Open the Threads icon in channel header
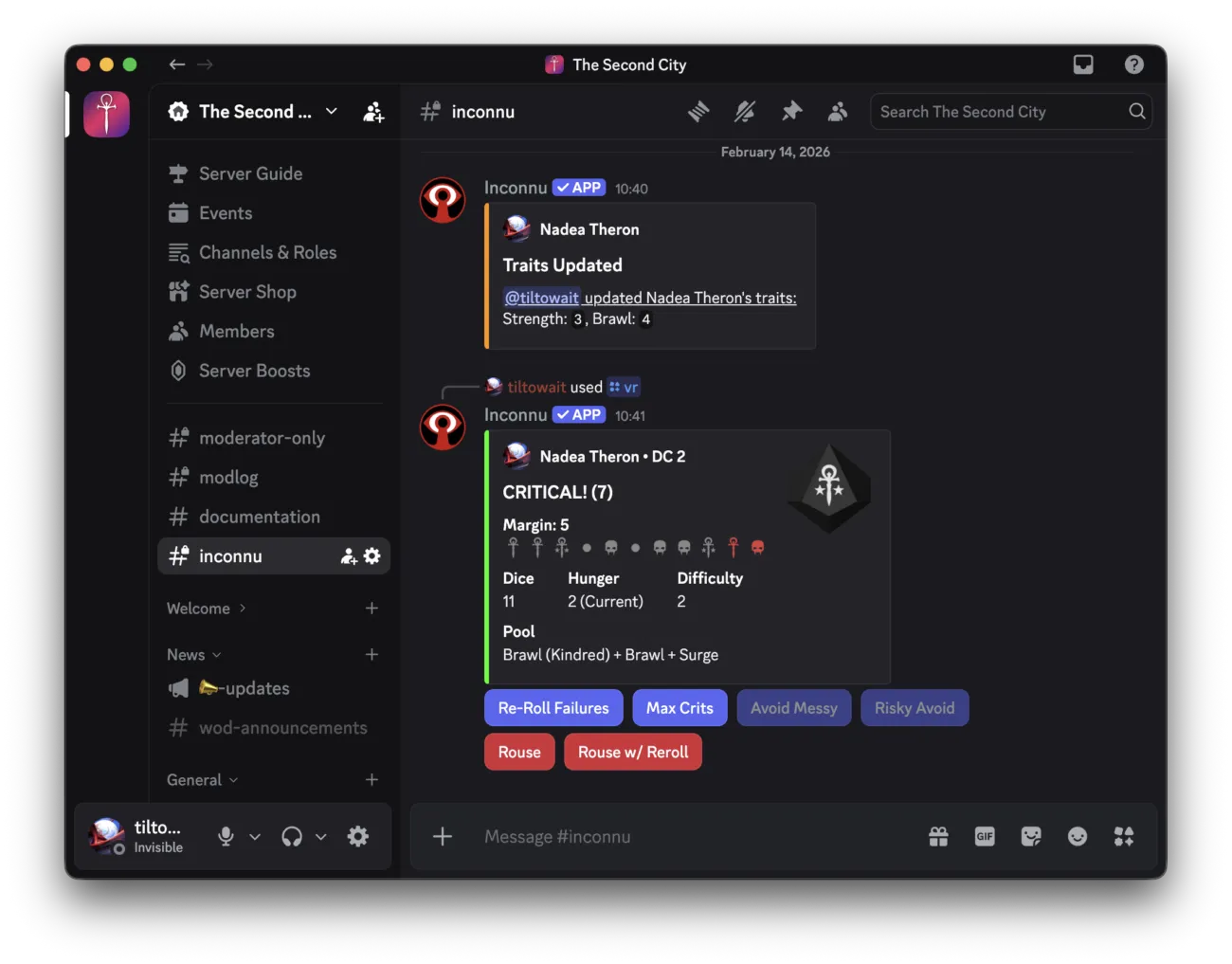Viewport: 1232px width, 964px height. coord(698,112)
